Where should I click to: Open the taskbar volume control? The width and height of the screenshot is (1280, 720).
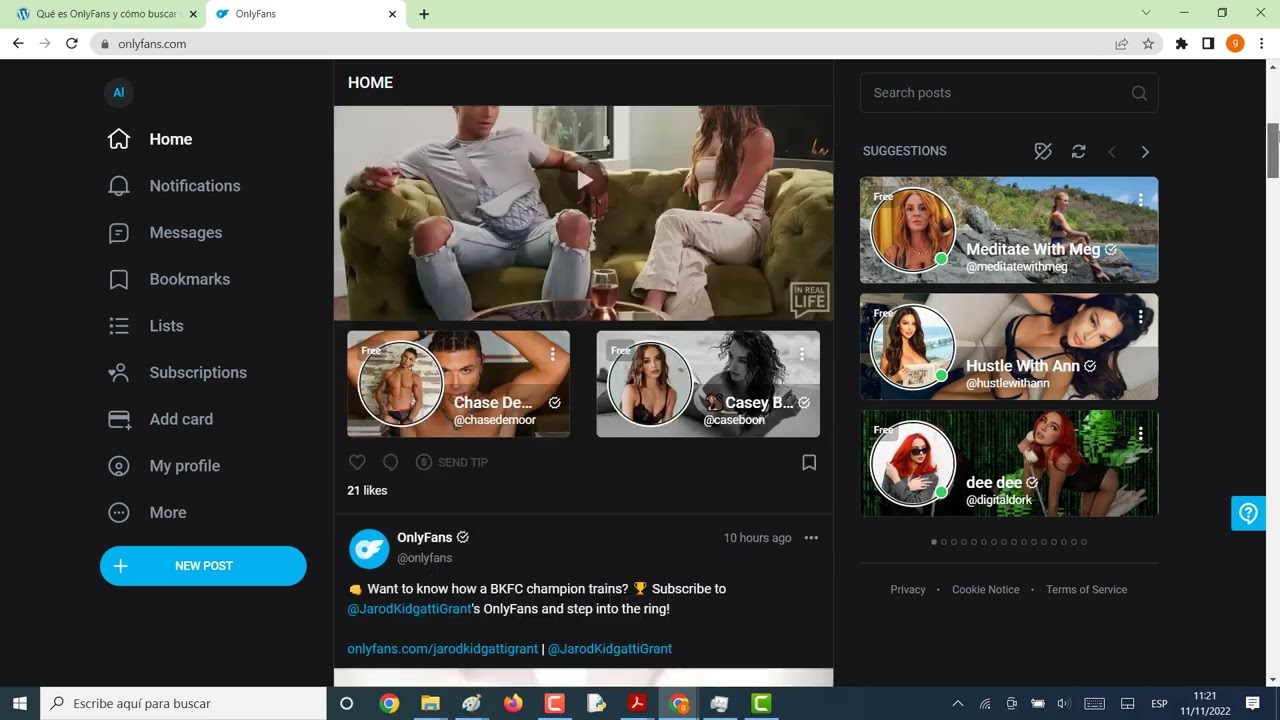tap(1063, 703)
